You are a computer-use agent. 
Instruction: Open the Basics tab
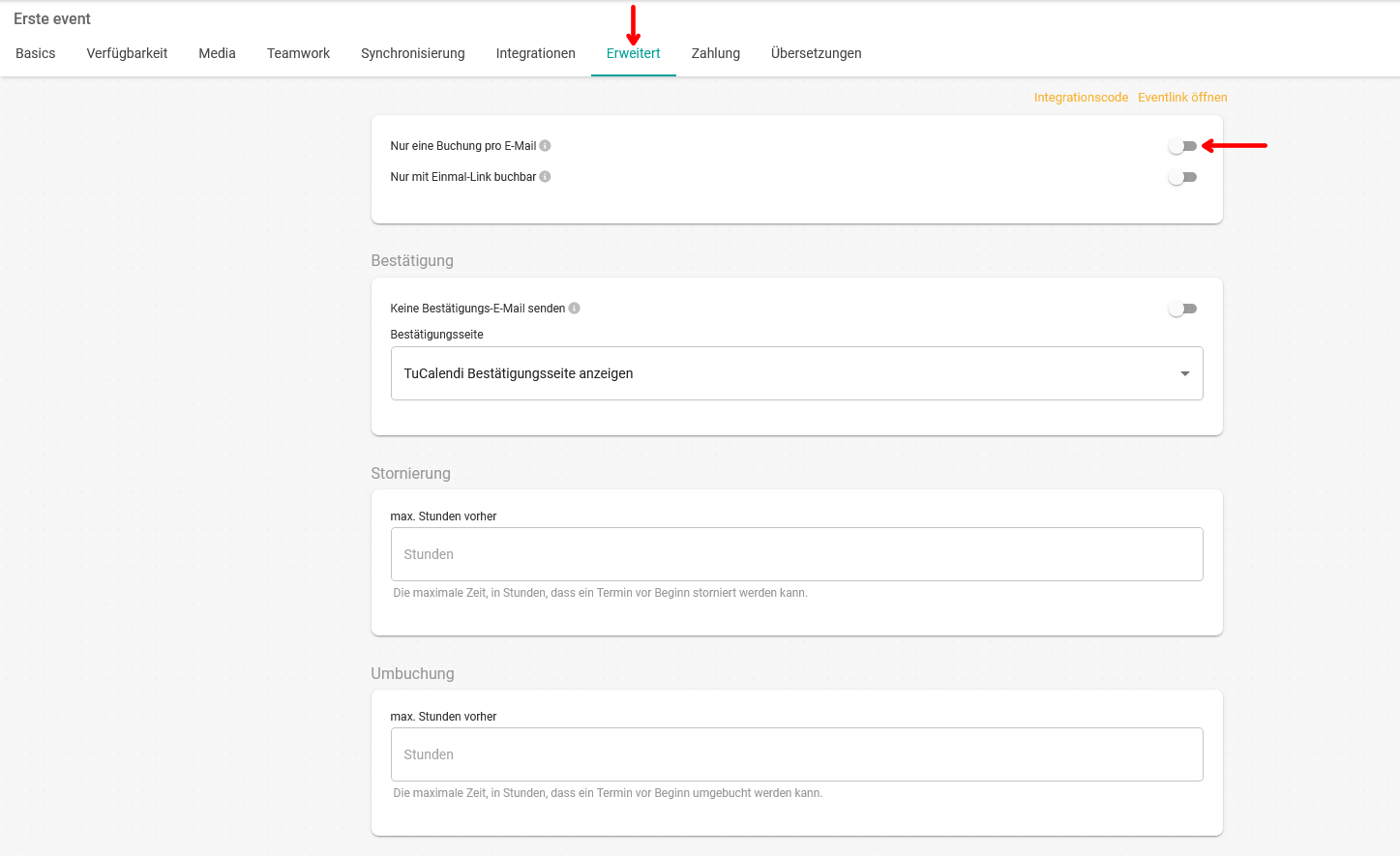pyautogui.click(x=36, y=53)
